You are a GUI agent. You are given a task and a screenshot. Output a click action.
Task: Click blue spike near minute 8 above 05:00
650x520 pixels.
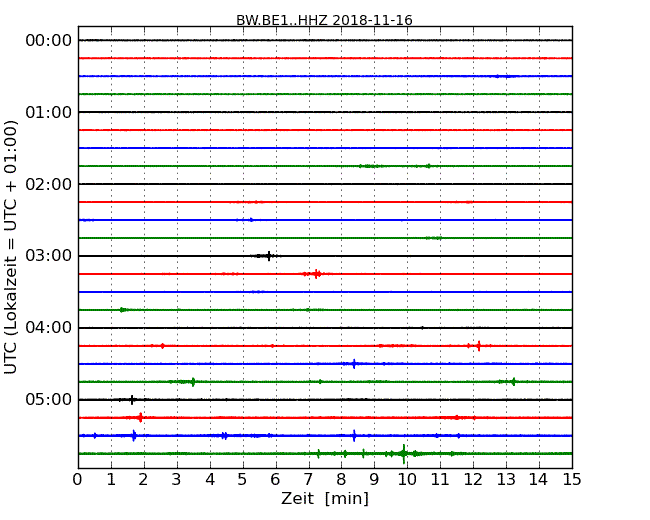click(x=354, y=364)
